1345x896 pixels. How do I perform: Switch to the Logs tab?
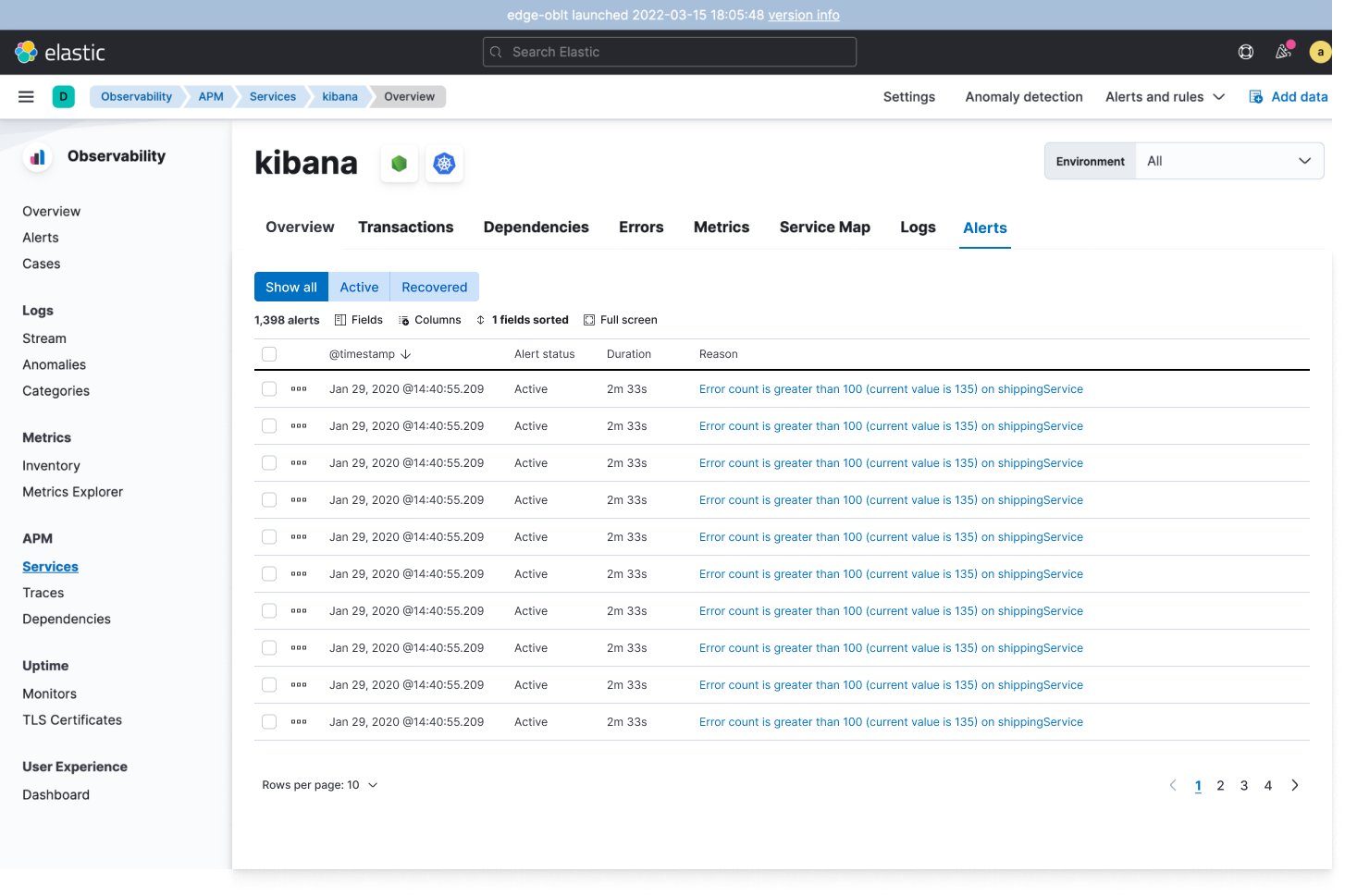(919, 227)
